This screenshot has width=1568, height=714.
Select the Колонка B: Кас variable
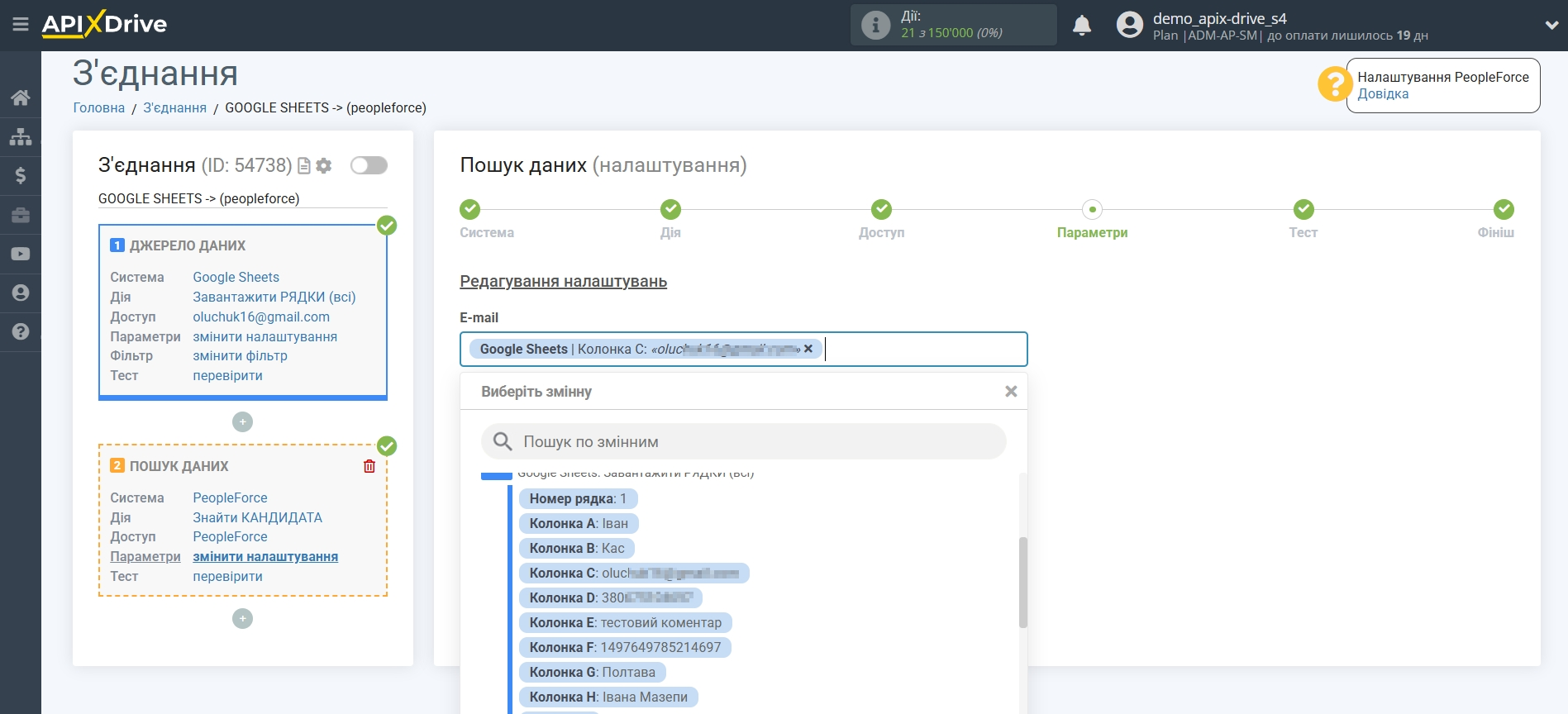[x=577, y=549]
